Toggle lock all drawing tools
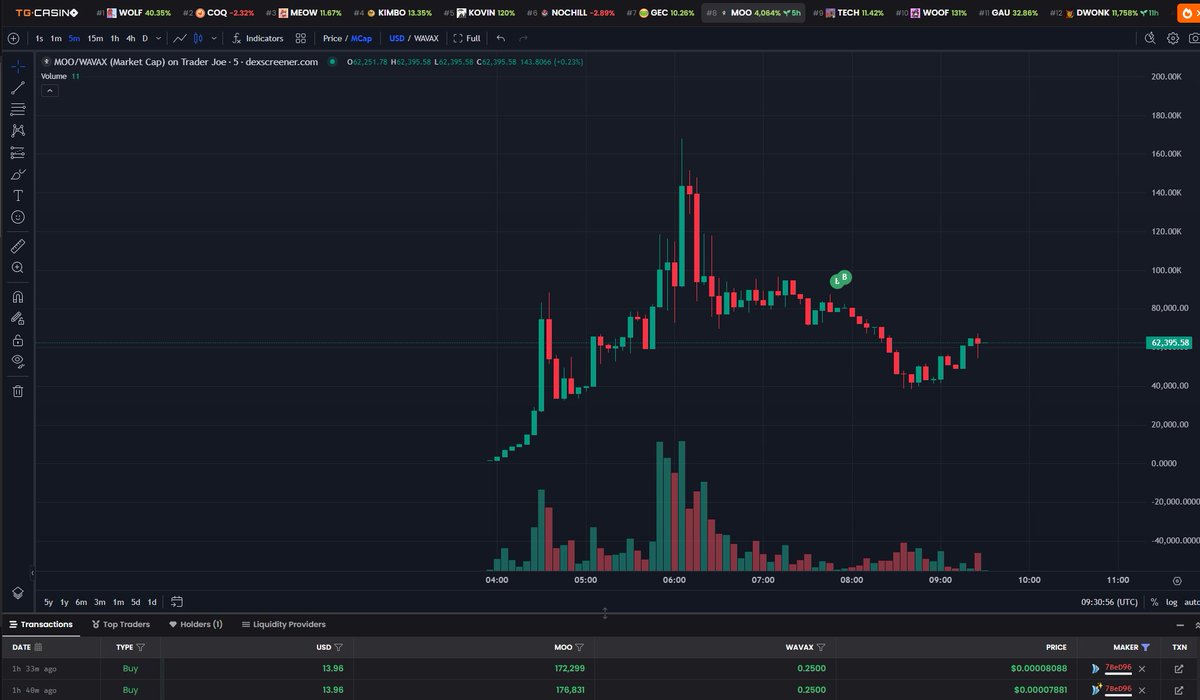This screenshot has height=700, width=1200. 18,340
